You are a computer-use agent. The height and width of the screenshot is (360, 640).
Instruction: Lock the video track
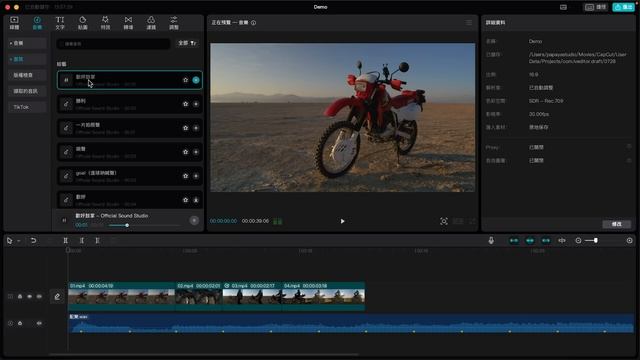(x=20, y=296)
